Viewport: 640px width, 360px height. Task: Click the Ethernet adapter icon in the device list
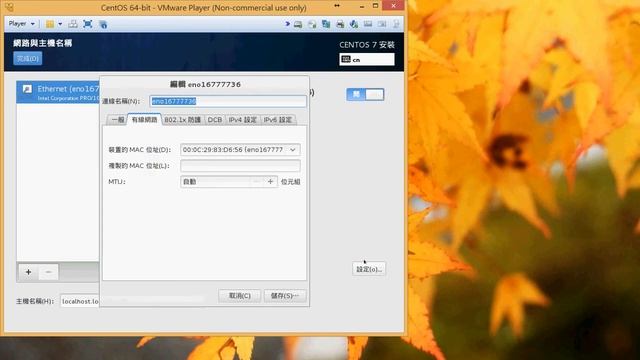point(27,89)
